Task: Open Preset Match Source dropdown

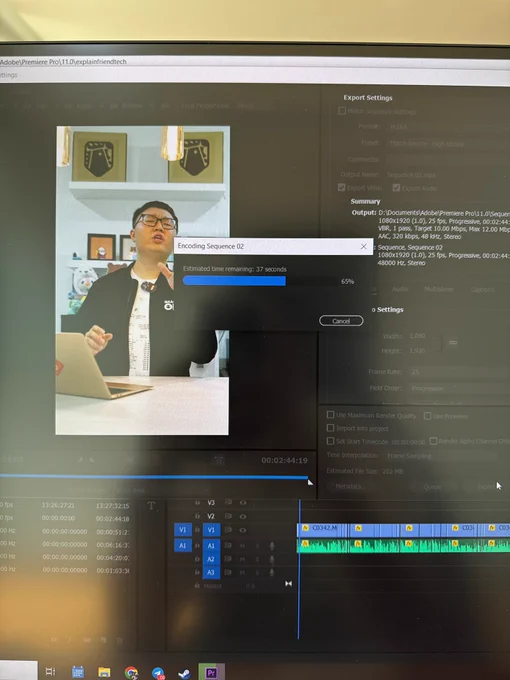Action: (x=447, y=143)
